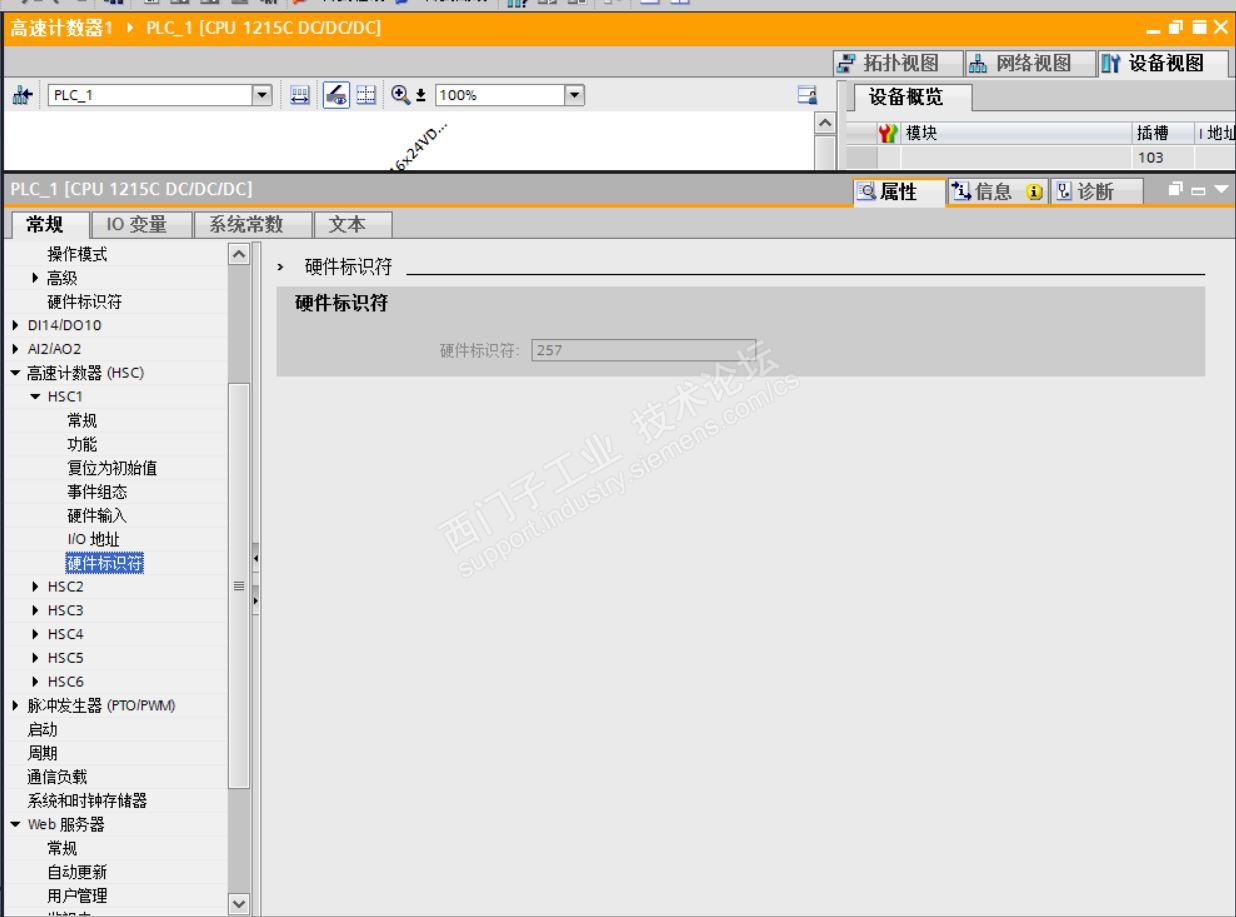
Task: Select 用户管理 under Web 服务器
Action: [x=77, y=895]
